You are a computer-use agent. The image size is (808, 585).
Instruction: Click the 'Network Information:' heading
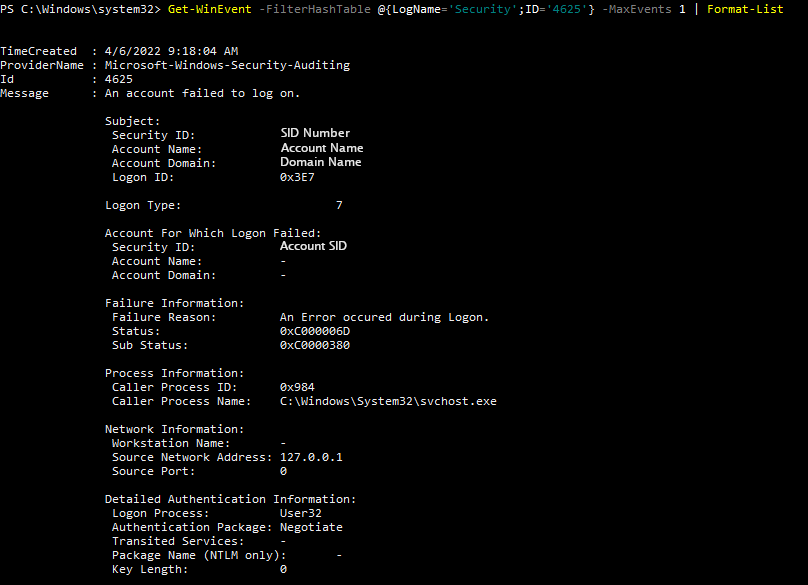[174, 429]
